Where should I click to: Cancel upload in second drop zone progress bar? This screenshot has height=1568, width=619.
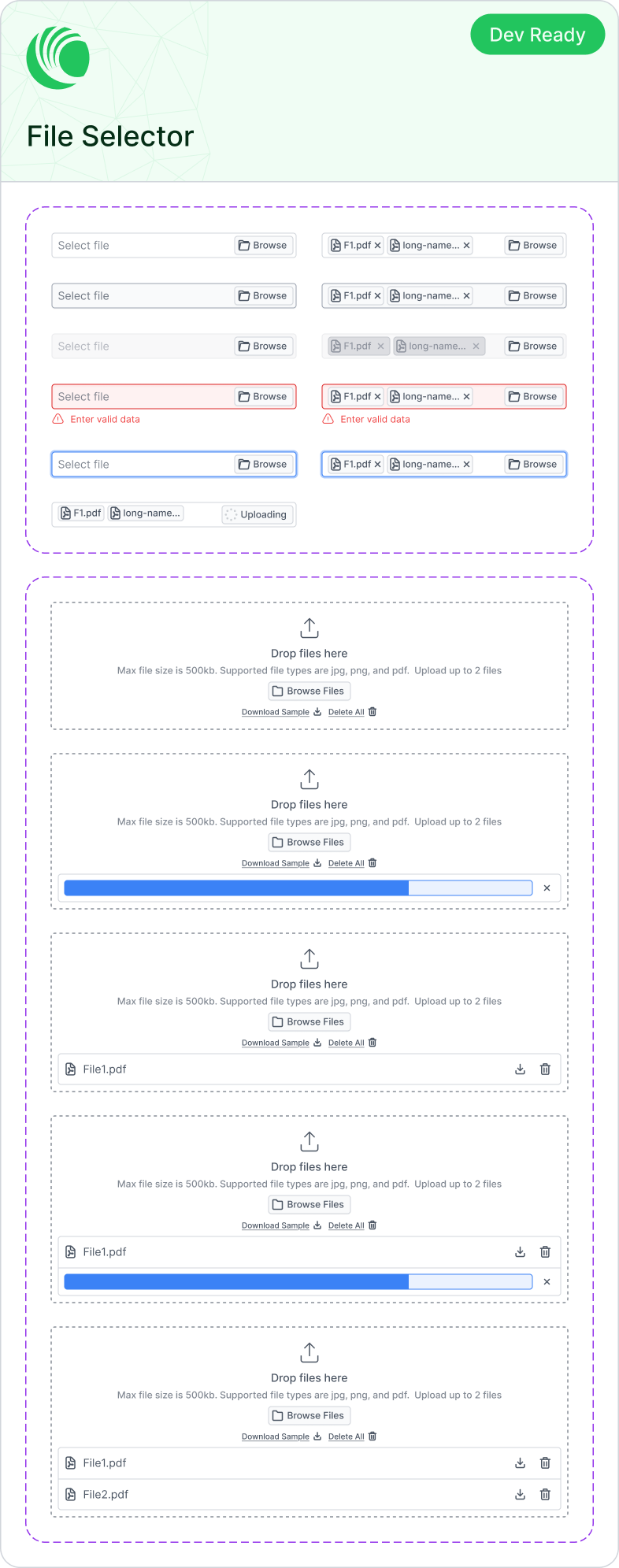[x=547, y=888]
